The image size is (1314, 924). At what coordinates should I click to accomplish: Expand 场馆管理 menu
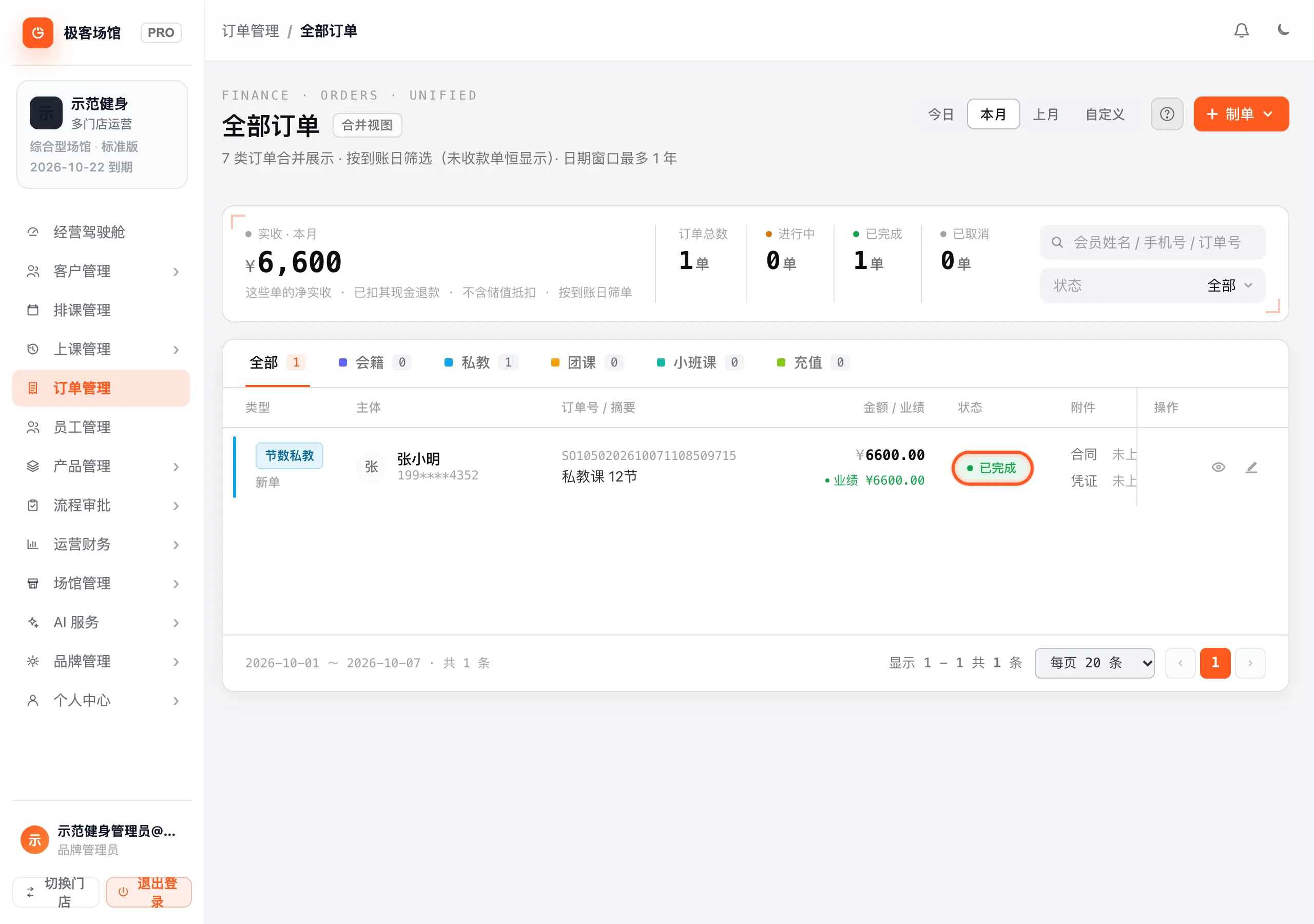click(101, 583)
